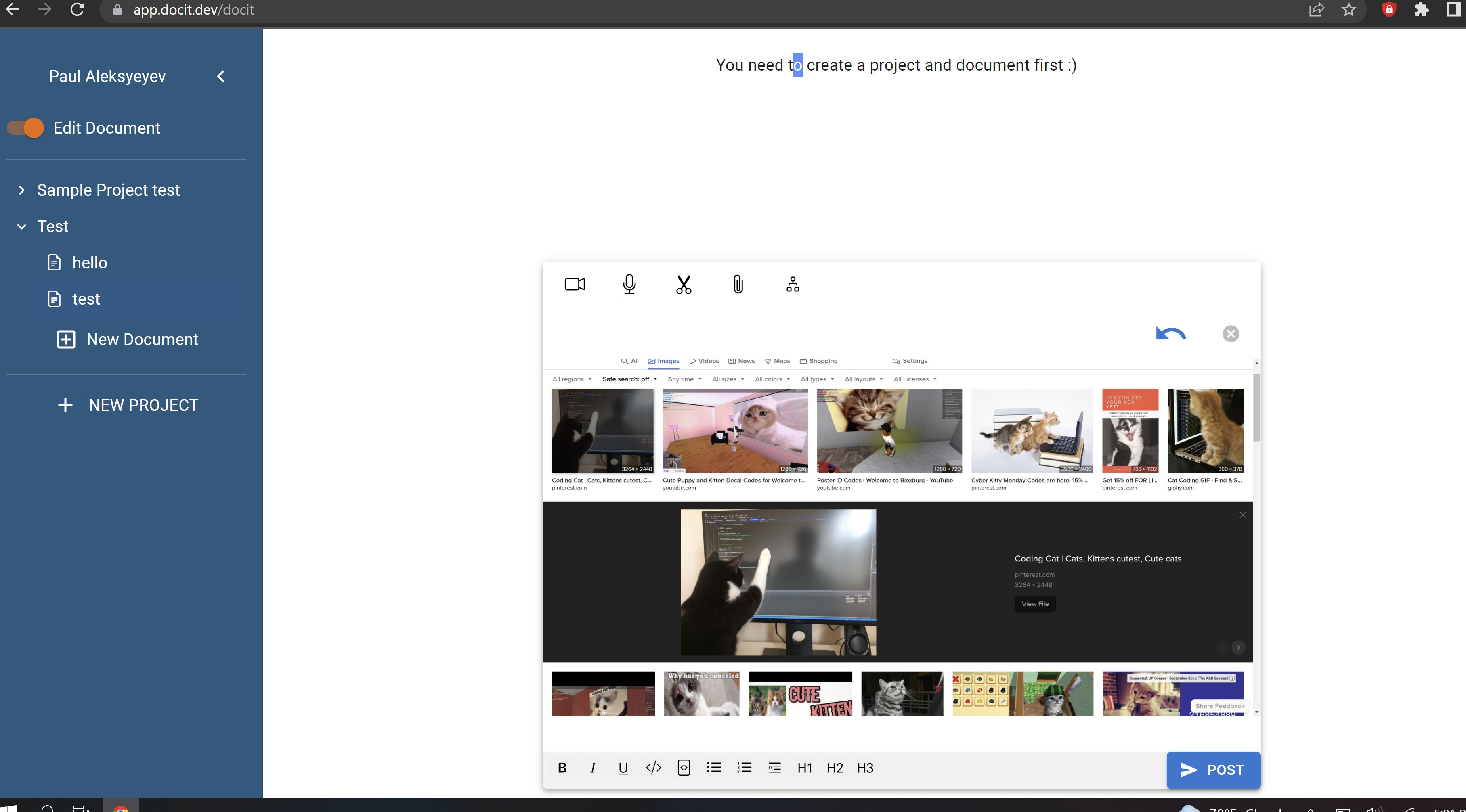Viewport: 1466px width, 812px height.
Task: Go to next image with right arrow
Action: [x=1238, y=648]
